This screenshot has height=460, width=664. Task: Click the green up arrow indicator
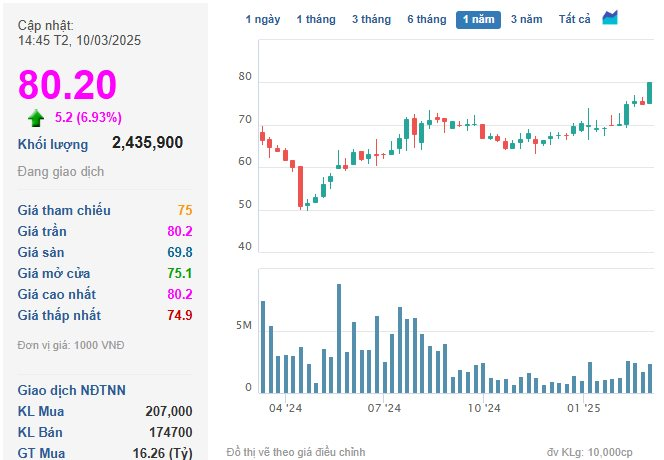(x=36, y=118)
